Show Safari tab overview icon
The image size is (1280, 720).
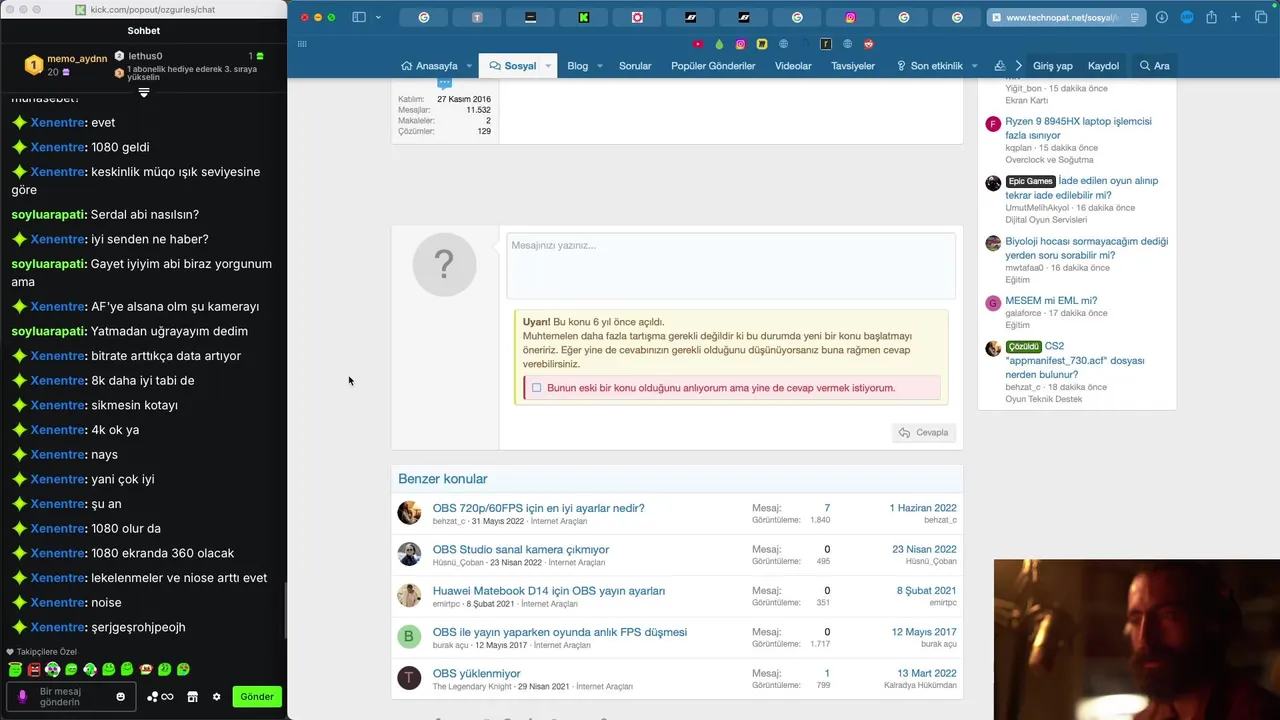[x=1261, y=17]
